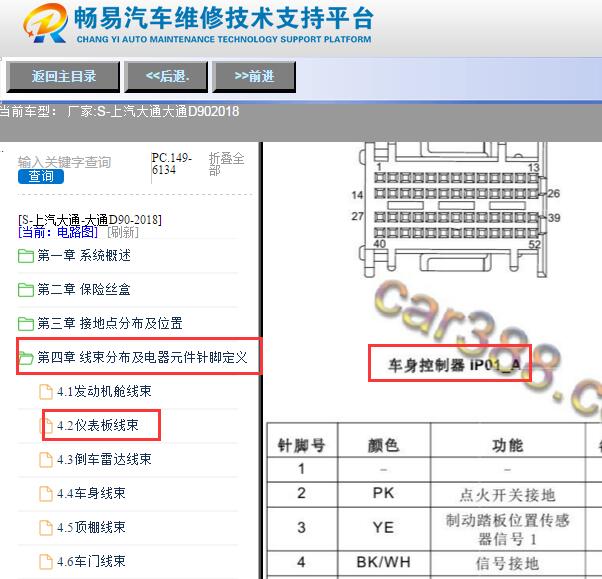Click the 车身控制器 IP01_A caption

[454, 365]
